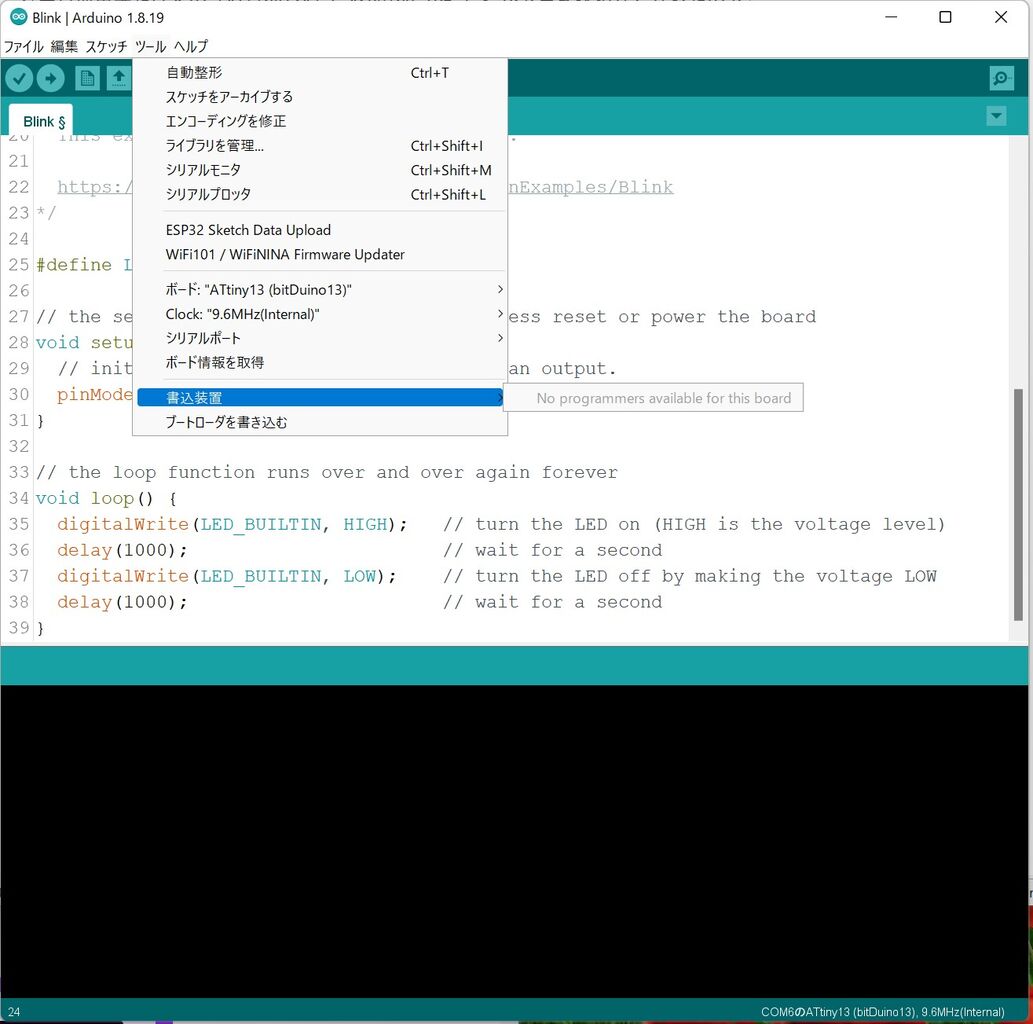
Task: Click COM6 ATtiny13 board status text
Action: [882, 1011]
